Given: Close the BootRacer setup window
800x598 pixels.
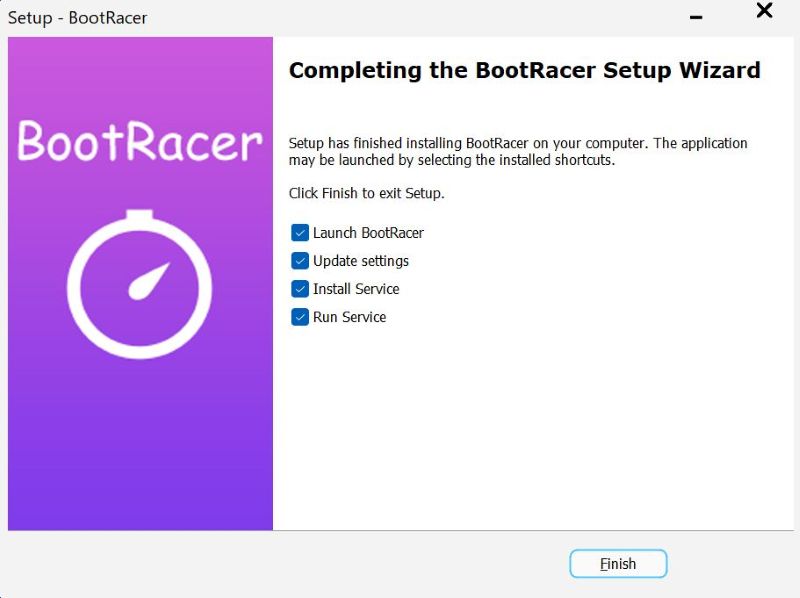Looking at the screenshot, I should point(764,10).
